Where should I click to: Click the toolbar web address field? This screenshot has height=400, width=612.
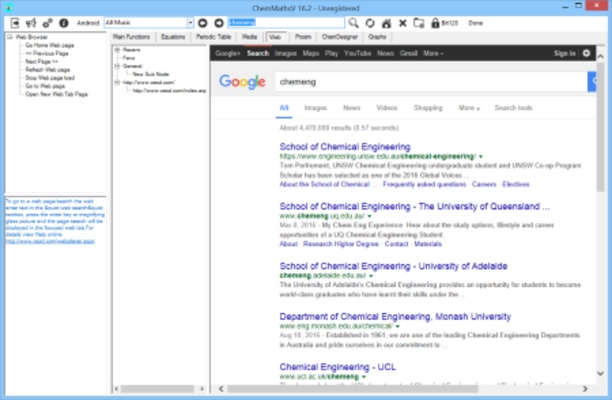pos(286,23)
